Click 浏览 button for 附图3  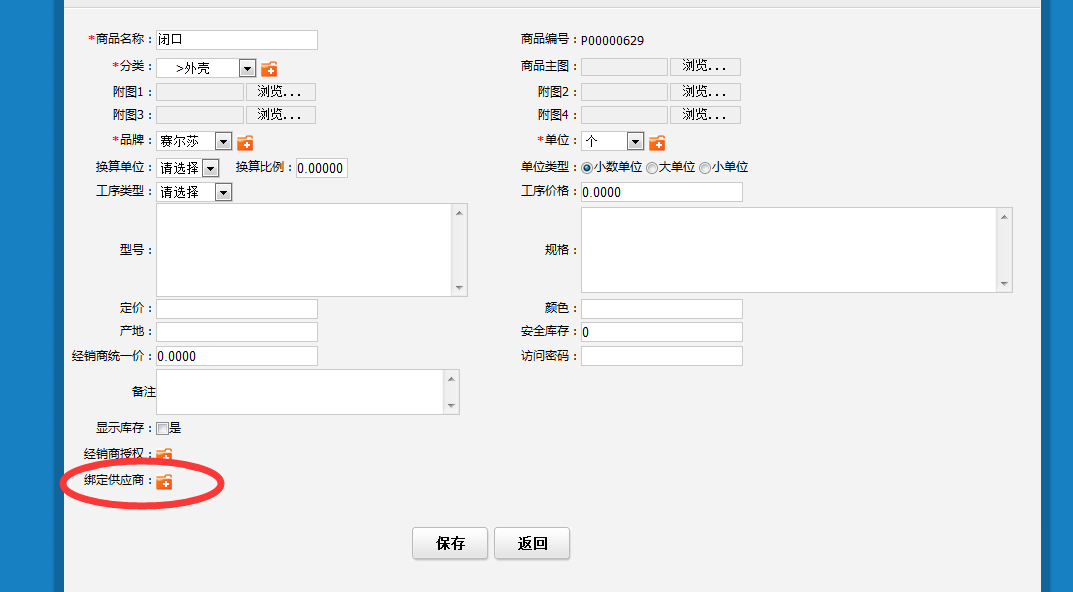(x=280, y=115)
